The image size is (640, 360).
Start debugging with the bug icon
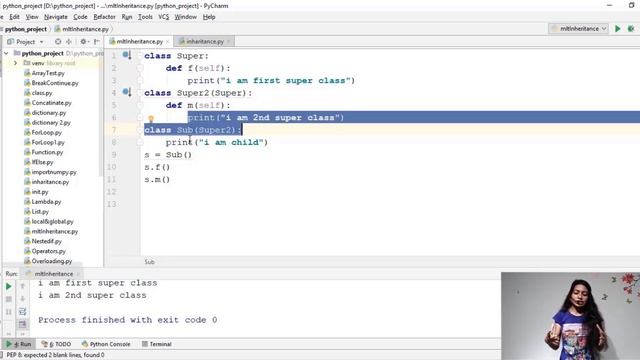tap(631, 29)
